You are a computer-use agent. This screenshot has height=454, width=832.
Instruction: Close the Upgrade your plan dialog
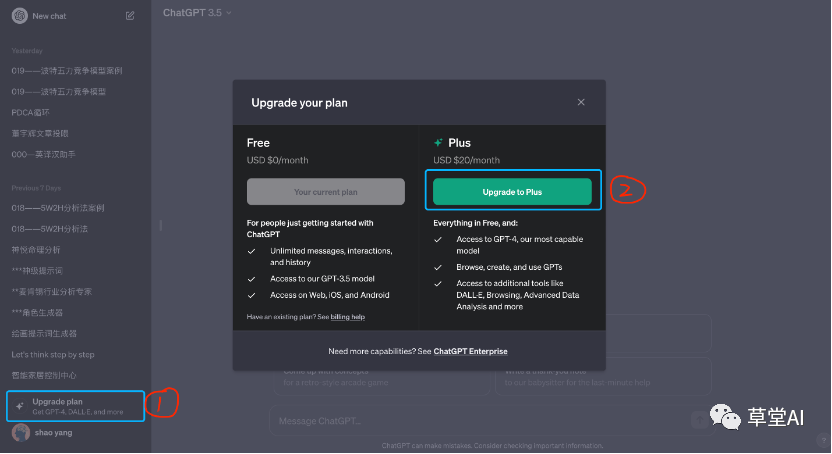(581, 102)
